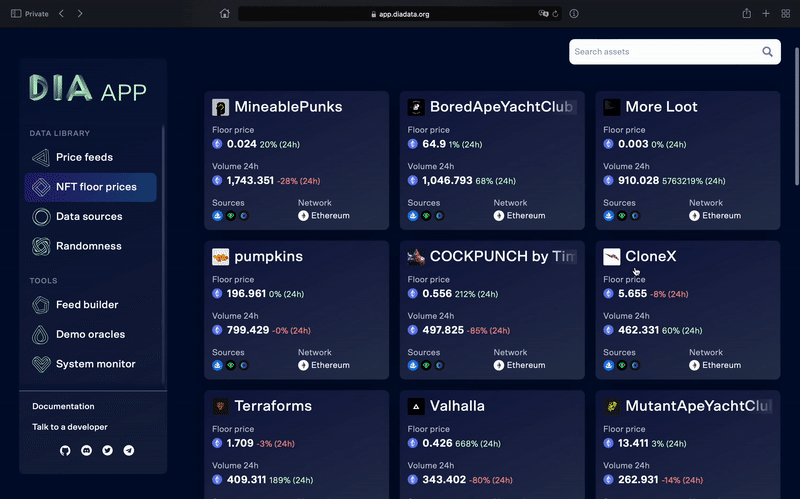800x499 pixels.
Task: Click BoredApeYachtClub floor price 64.9
Action: (x=434, y=144)
